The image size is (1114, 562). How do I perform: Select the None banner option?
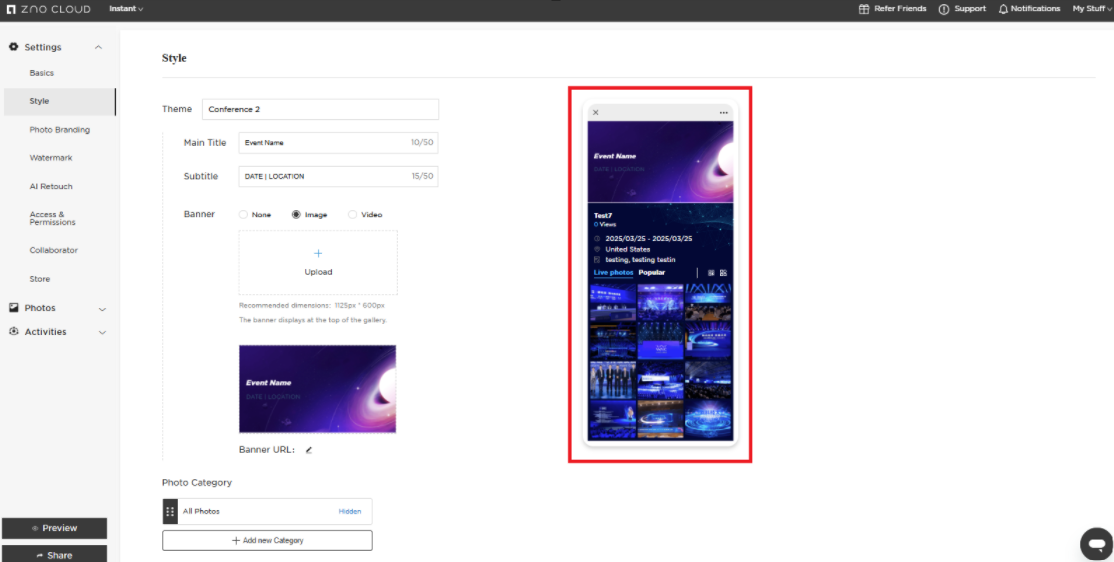[244, 215]
